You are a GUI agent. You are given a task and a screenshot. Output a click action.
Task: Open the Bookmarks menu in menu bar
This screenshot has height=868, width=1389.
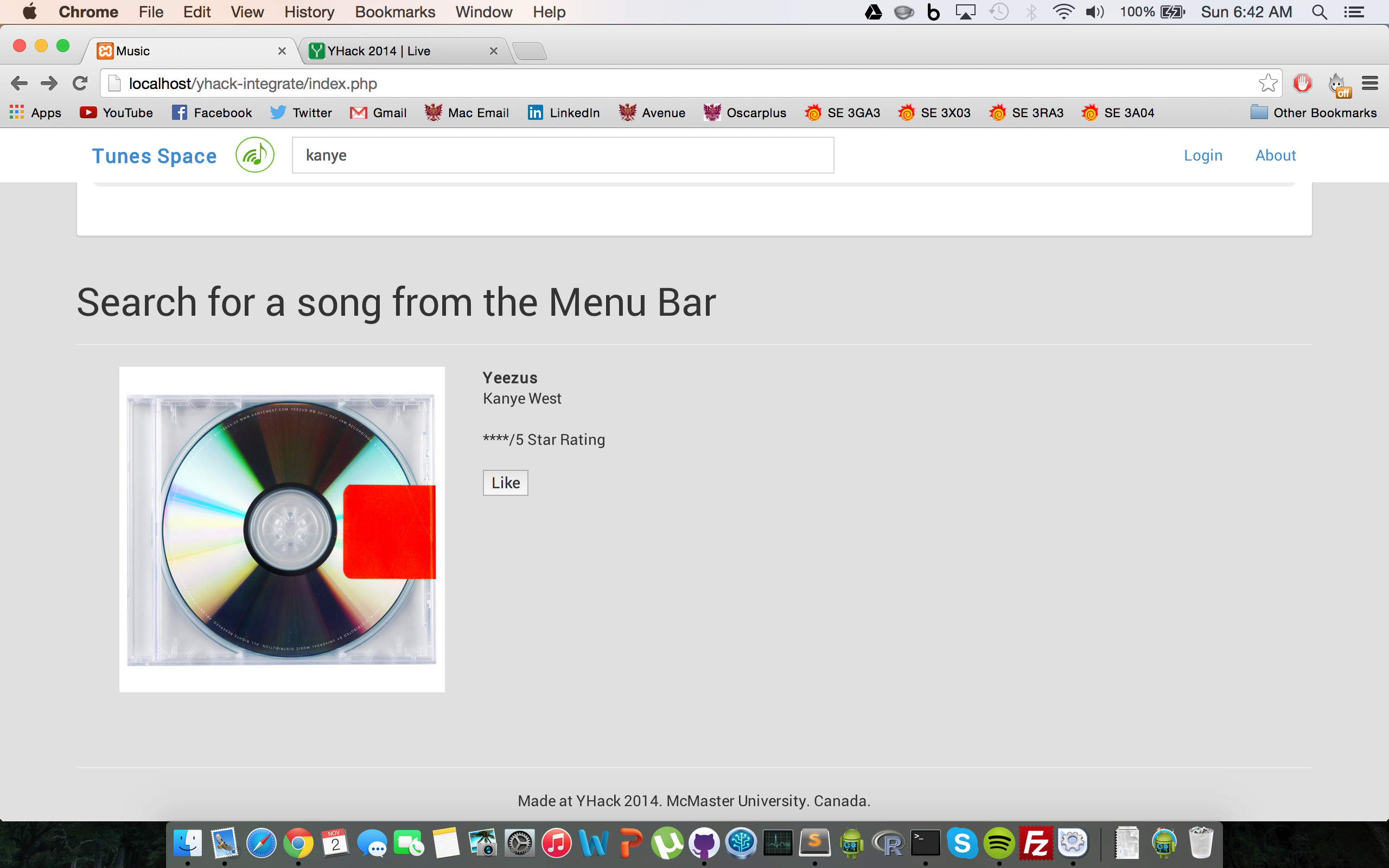click(x=395, y=12)
